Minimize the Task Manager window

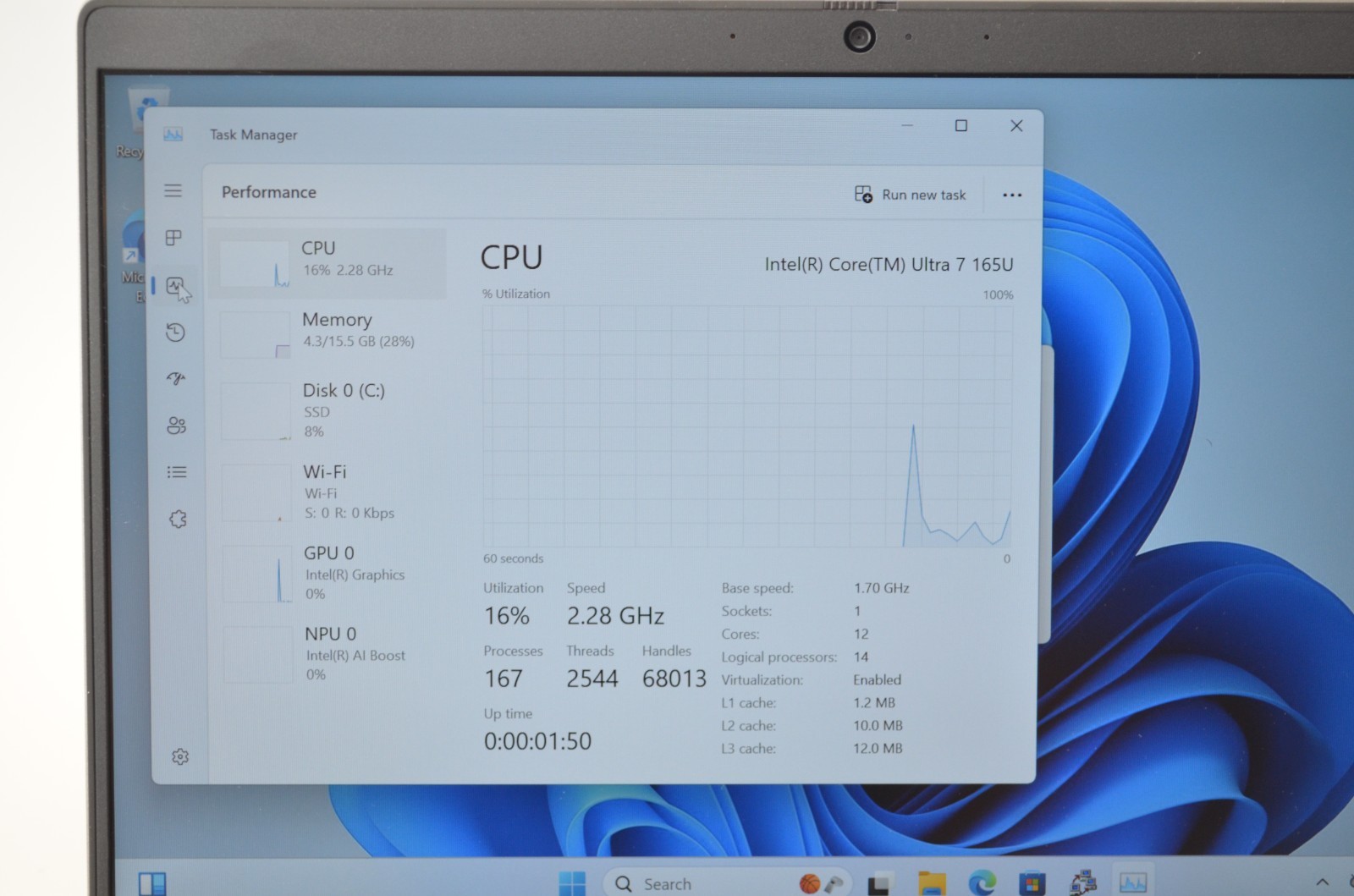coord(907,125)
